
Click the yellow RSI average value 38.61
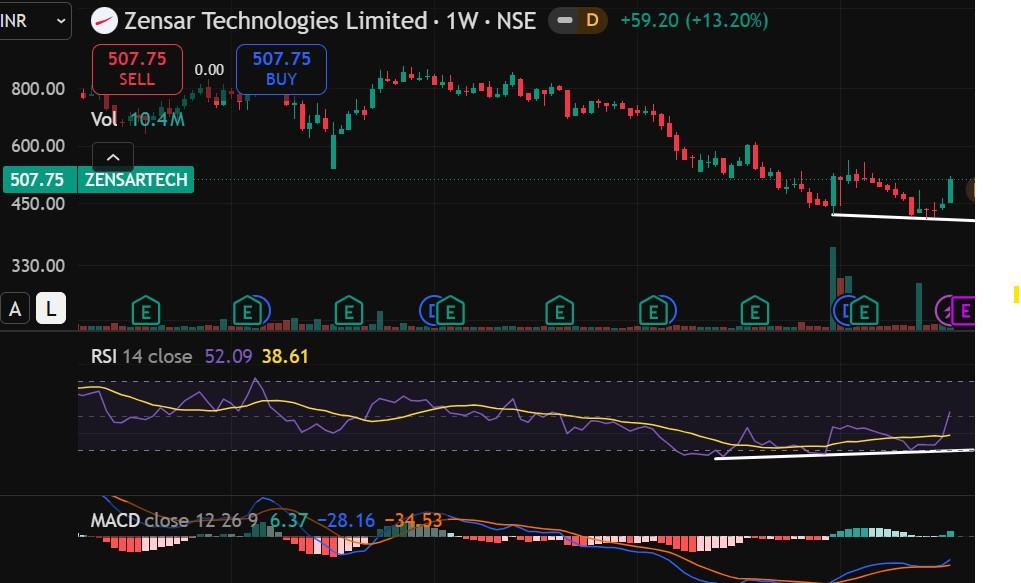(285, 356)
